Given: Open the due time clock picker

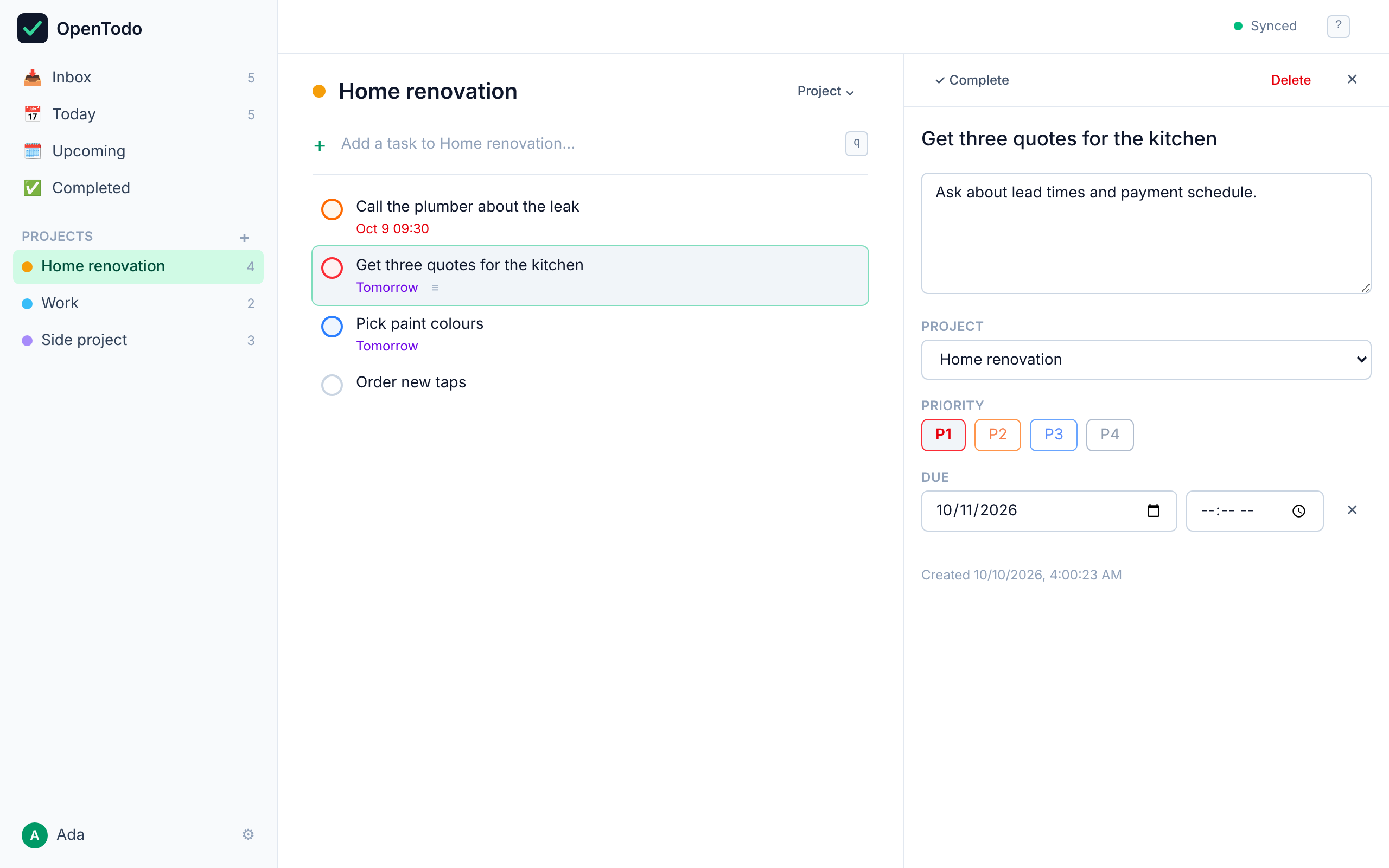Looking at the screenshot, I should (x=1299, y=511).
